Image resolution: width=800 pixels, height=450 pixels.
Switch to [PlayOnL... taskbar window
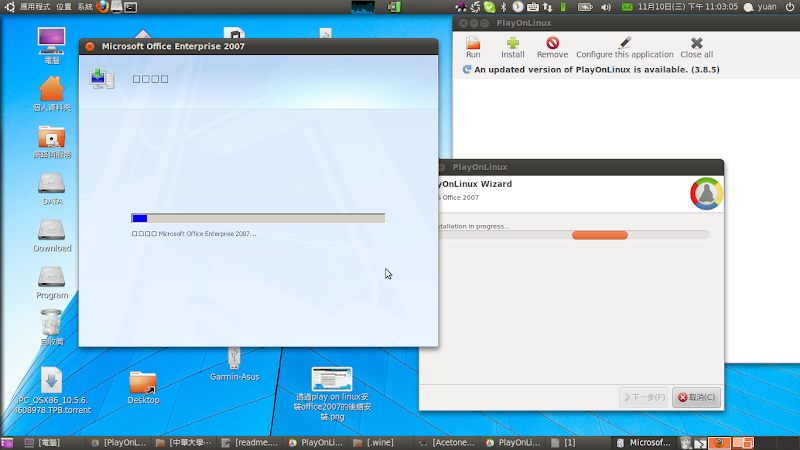119,443
